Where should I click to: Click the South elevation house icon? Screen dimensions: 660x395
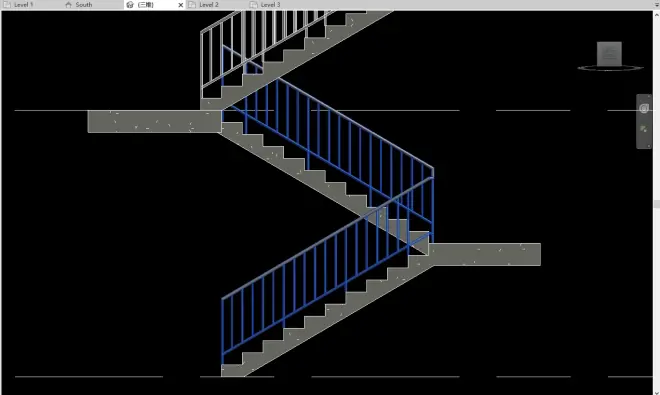coord(69,5)
